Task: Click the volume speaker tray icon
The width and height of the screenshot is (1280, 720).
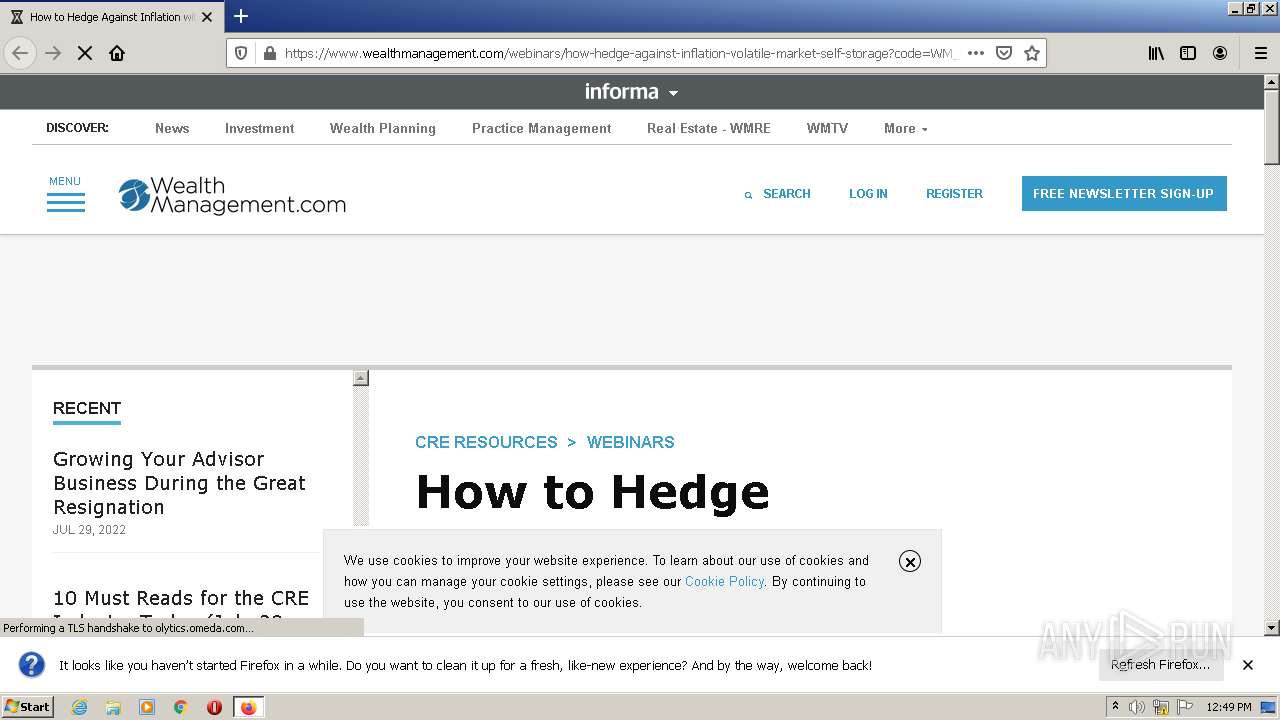Action: pyautogui.click(x=1137, y=707)
